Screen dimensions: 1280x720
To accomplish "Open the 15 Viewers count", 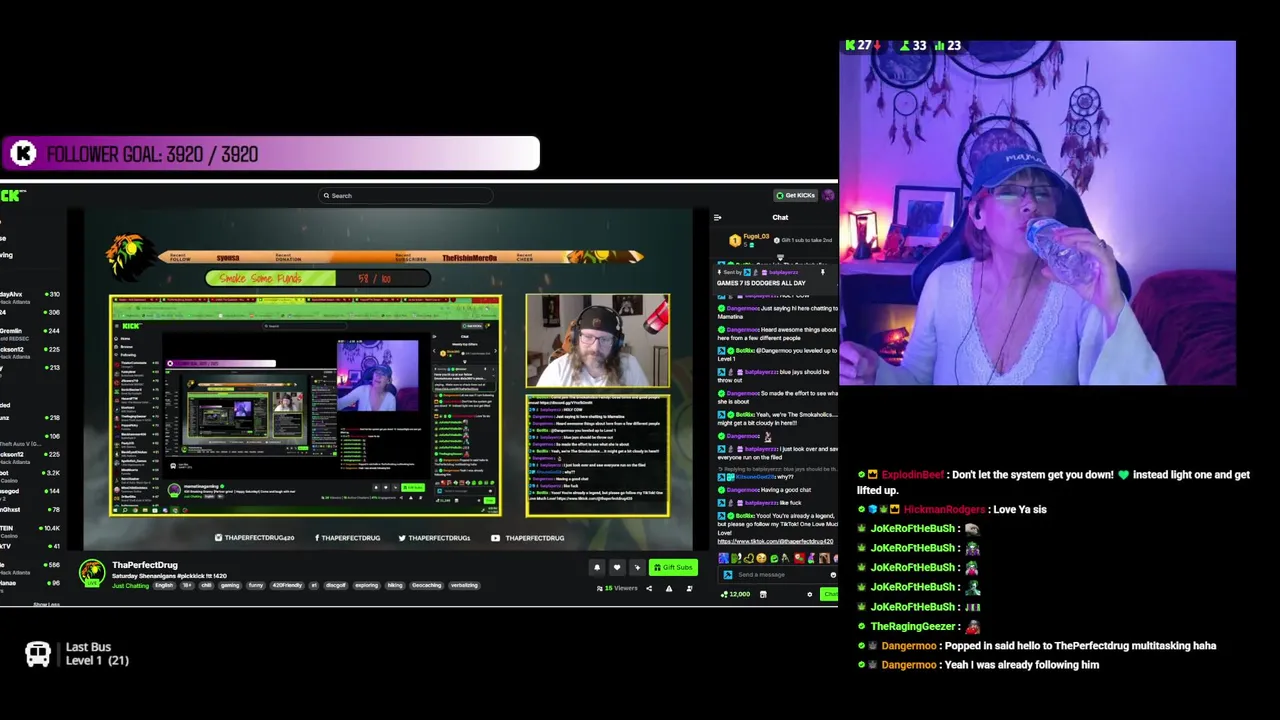I will (x=617, y=588).
